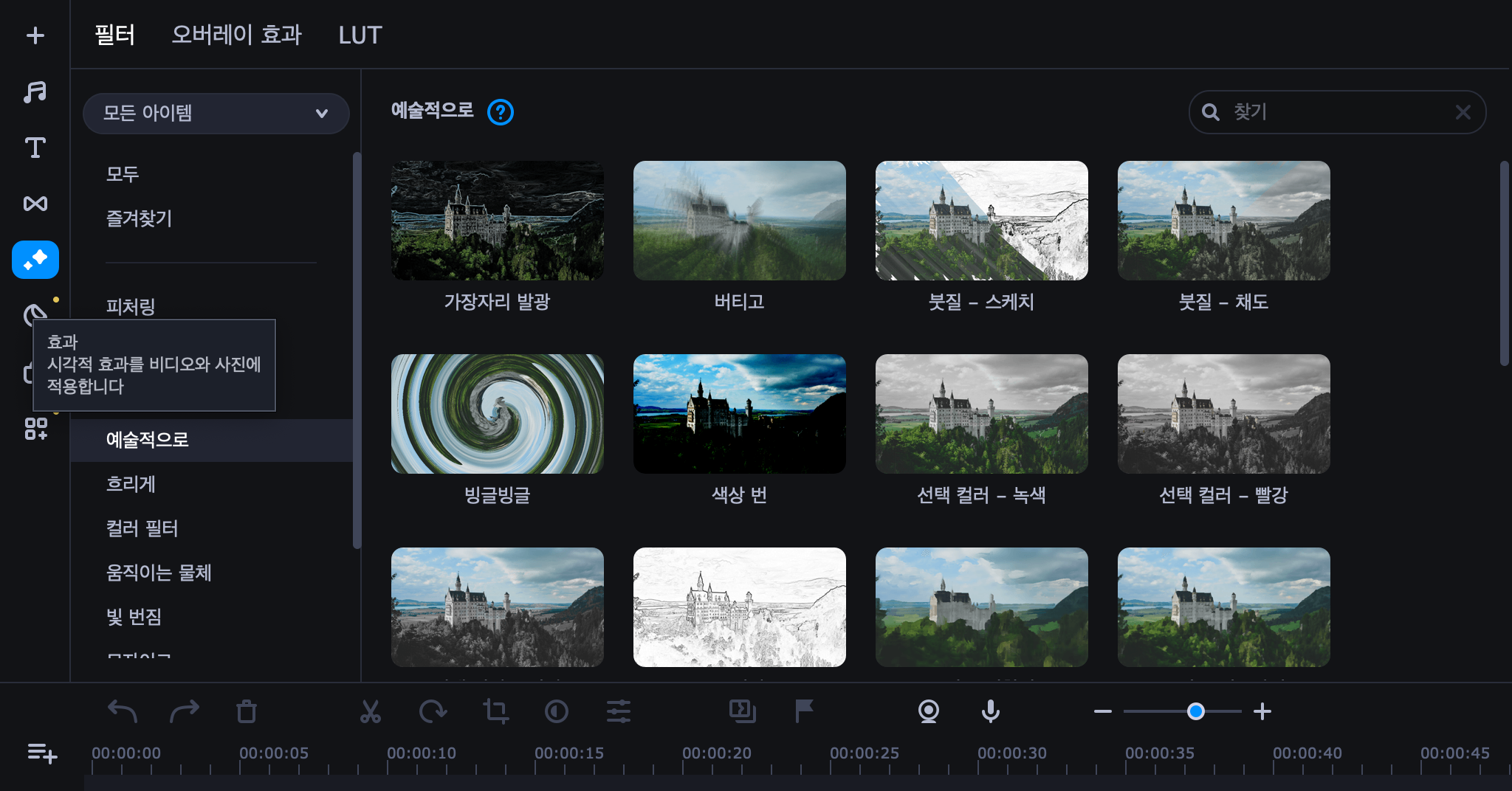Click the 00:00:30 timeline ruler mark

[1012, 753]
